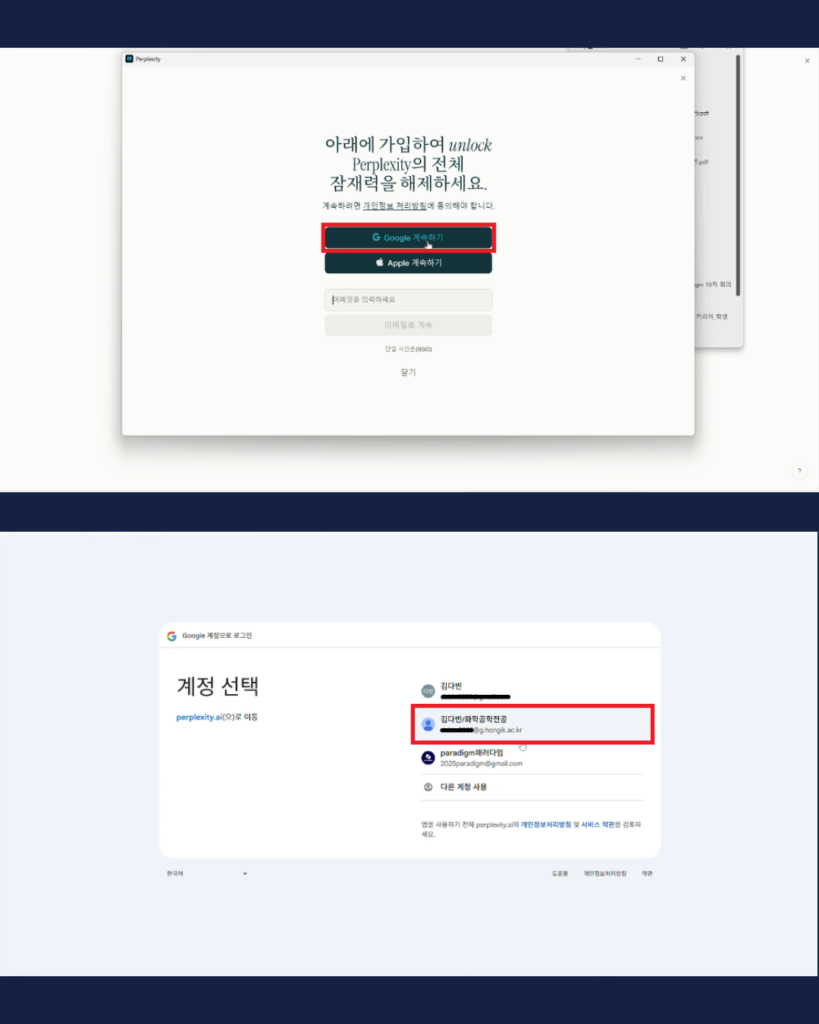Maximize the Perplexity window
Screen dimensions: 819x1024
[660, 59]
